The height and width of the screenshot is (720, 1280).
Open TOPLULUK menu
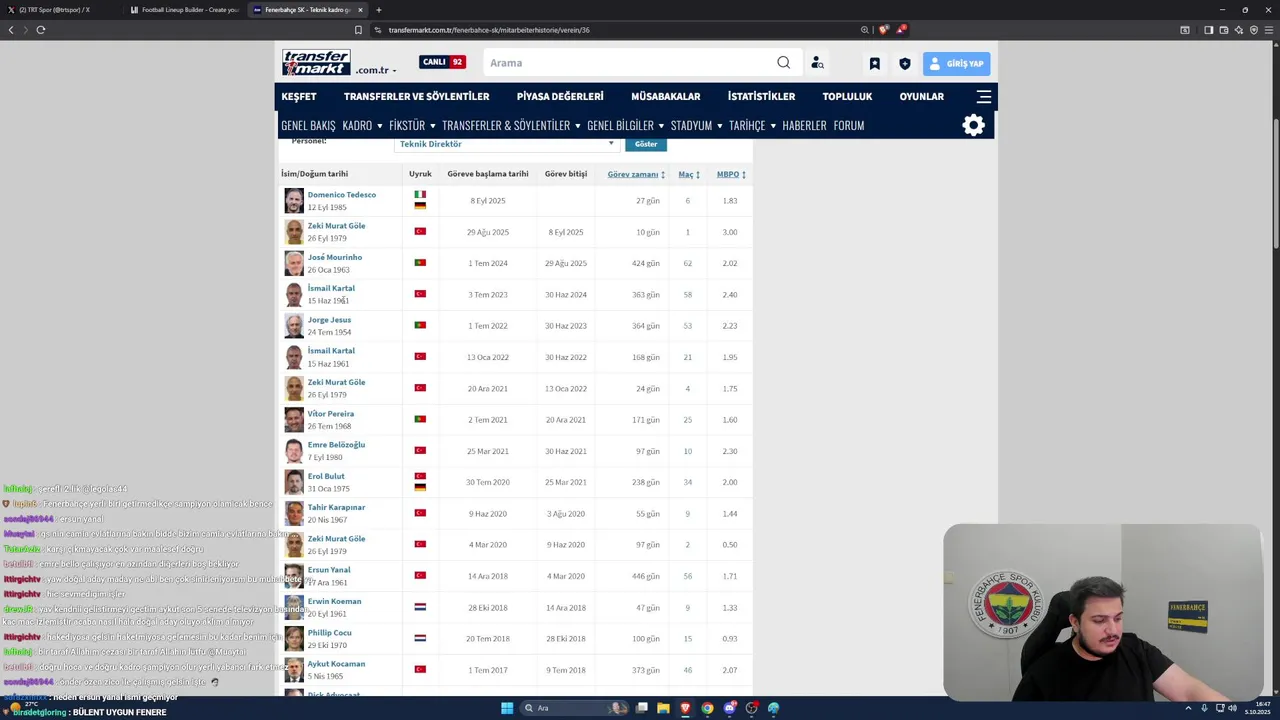[x=847, y=97]
